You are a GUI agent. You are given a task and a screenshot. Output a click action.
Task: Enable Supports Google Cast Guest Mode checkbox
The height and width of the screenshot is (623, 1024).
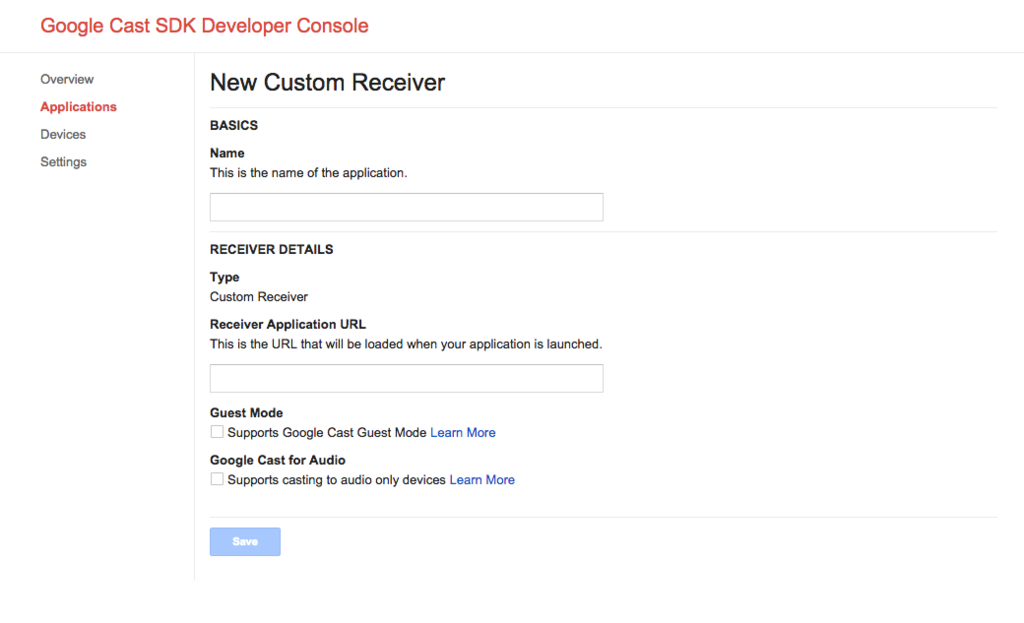pos(217,432)
